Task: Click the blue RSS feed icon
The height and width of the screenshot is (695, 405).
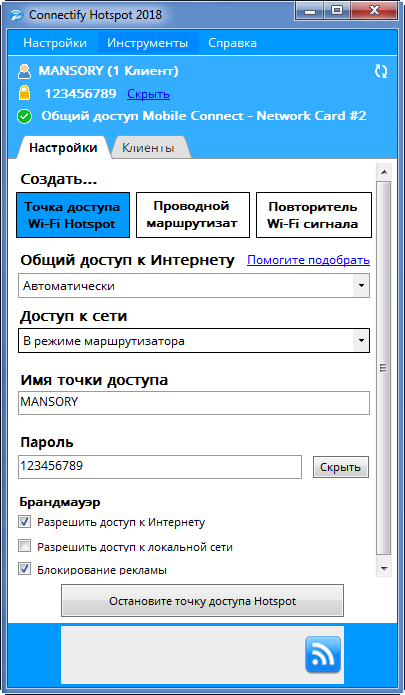Action: (323, 654)
